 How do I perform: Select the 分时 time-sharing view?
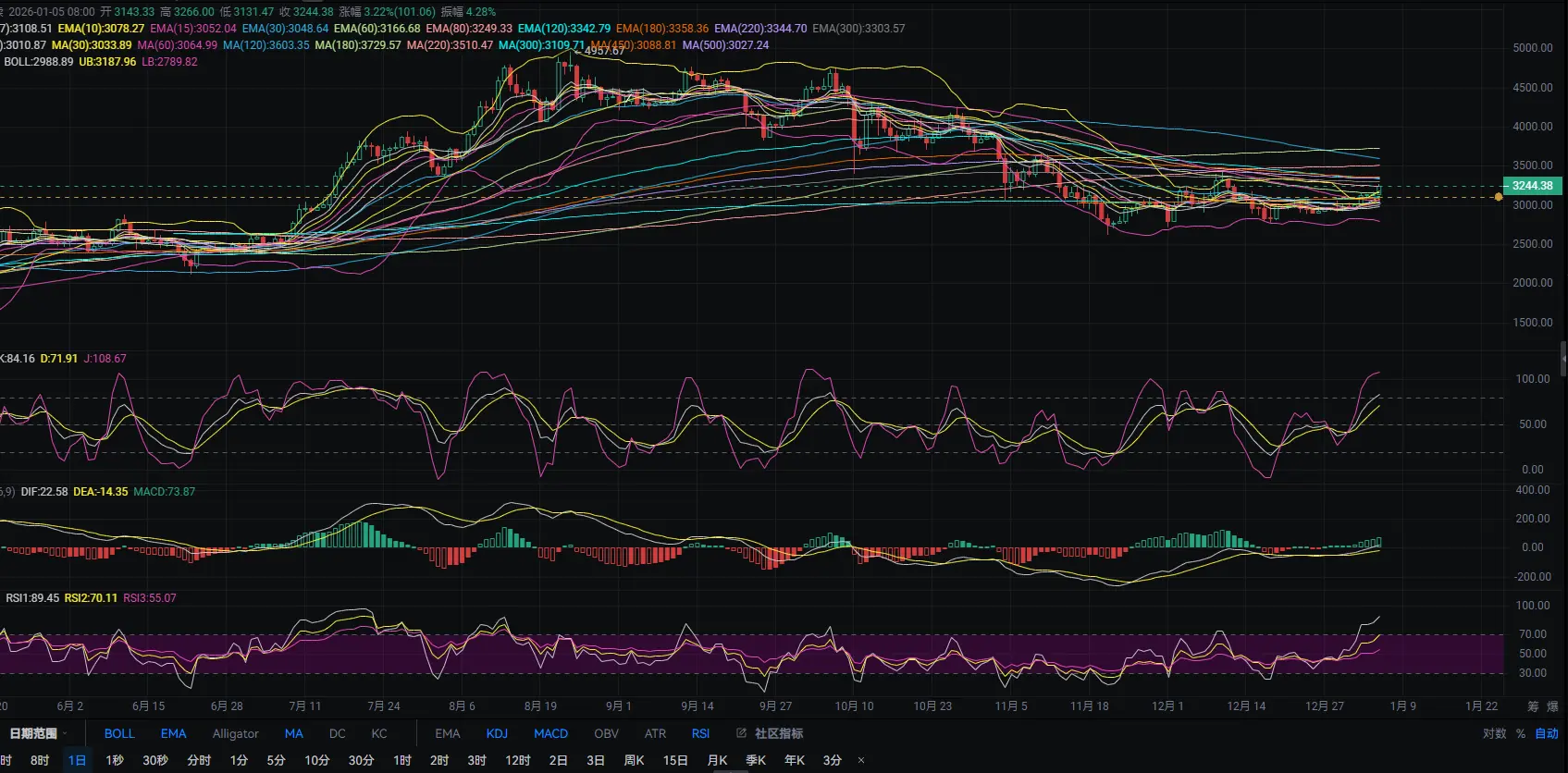(x=199, y=760)
